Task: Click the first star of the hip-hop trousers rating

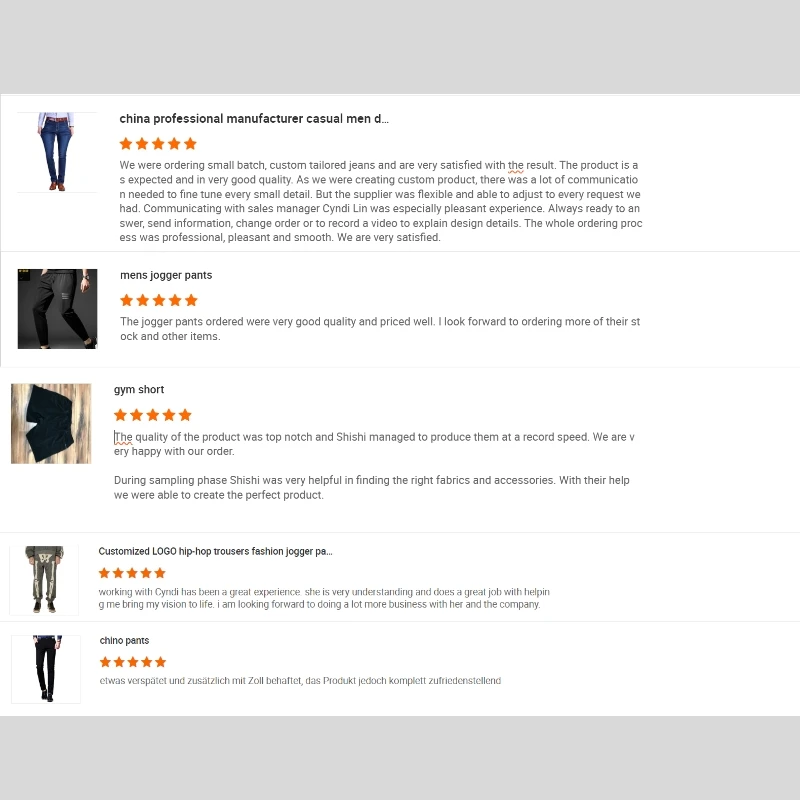Action: click(104, 573)
